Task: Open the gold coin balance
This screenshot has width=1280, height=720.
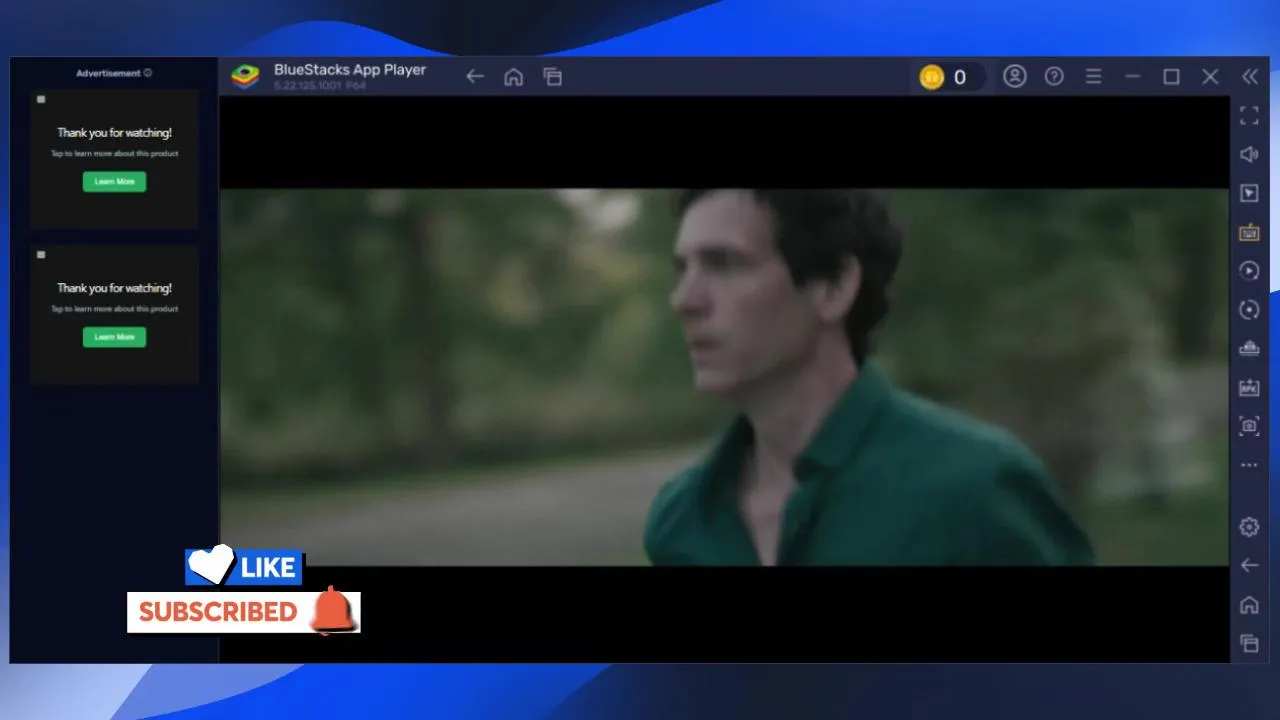Action: pos(947,77)
